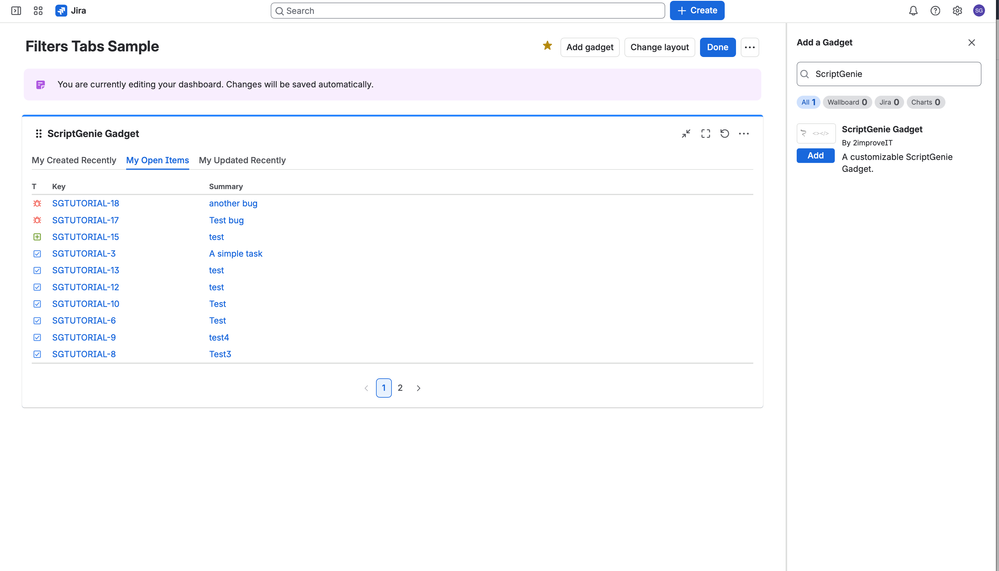Go to previous page arrow
This screenshot has height=571, width=999.
[366, 388]
